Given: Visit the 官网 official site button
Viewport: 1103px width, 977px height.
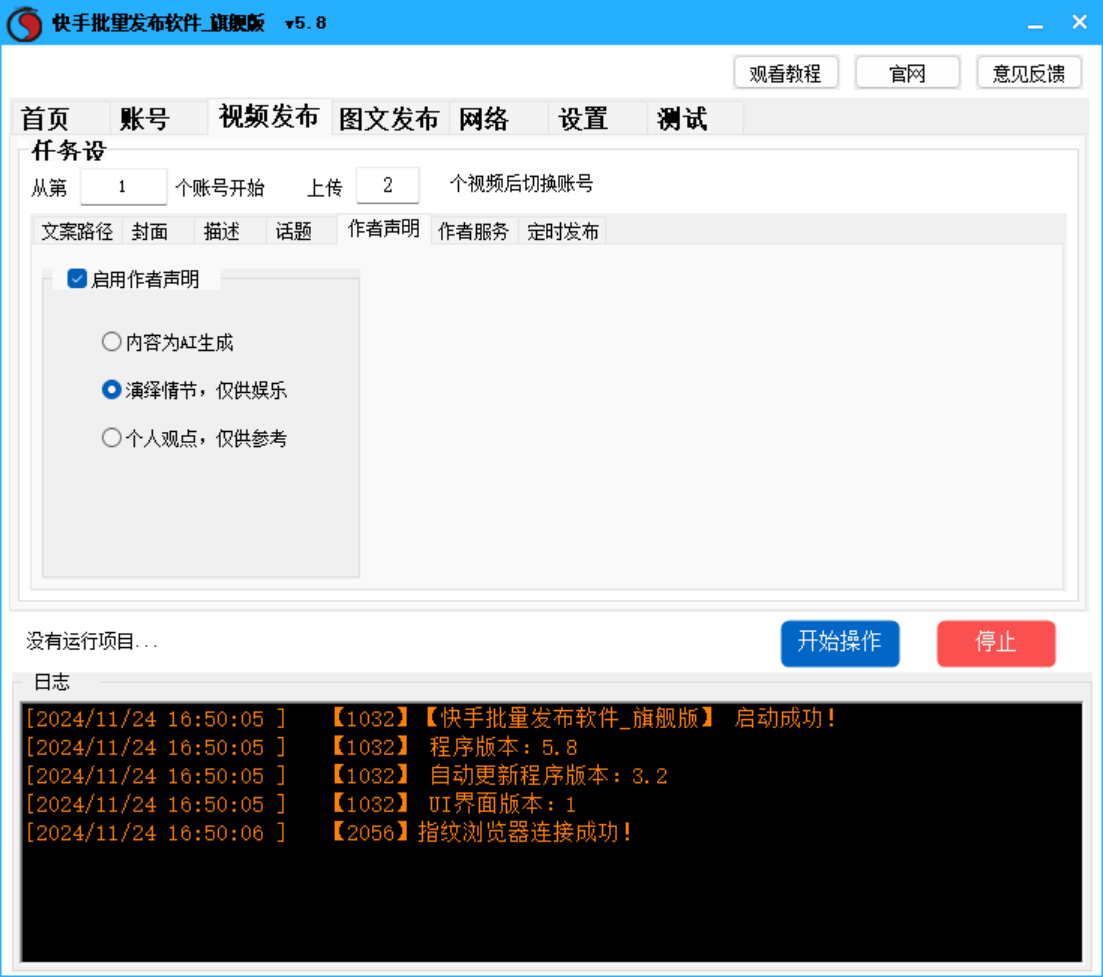Looking at the screenshot, I should pyautogui.click(x=907, y=73).
